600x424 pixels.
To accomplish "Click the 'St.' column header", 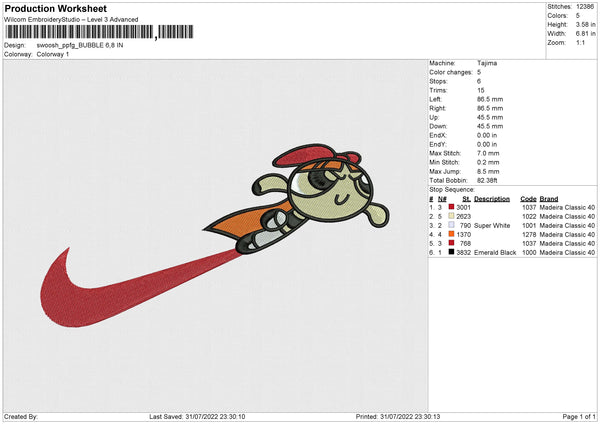I will [x=466, y=199].
